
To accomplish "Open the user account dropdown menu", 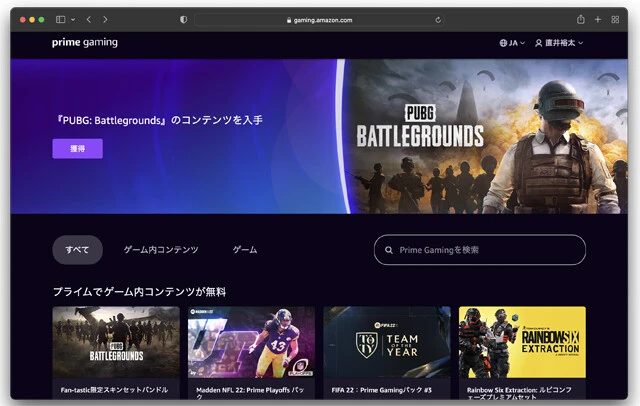I will [559, 43].
